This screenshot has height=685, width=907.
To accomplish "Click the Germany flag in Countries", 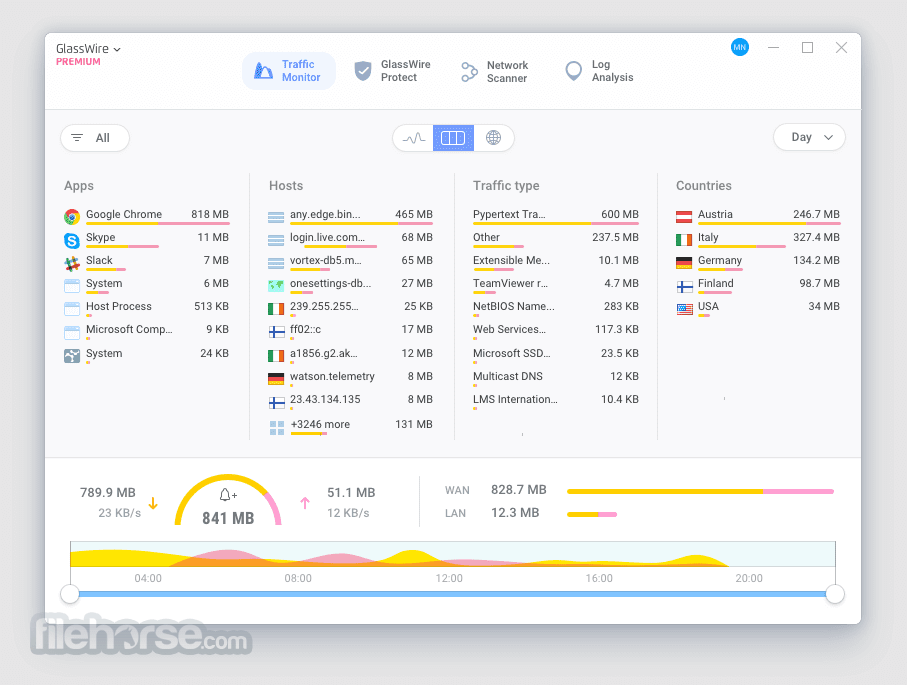I will [x=684, y=263].
